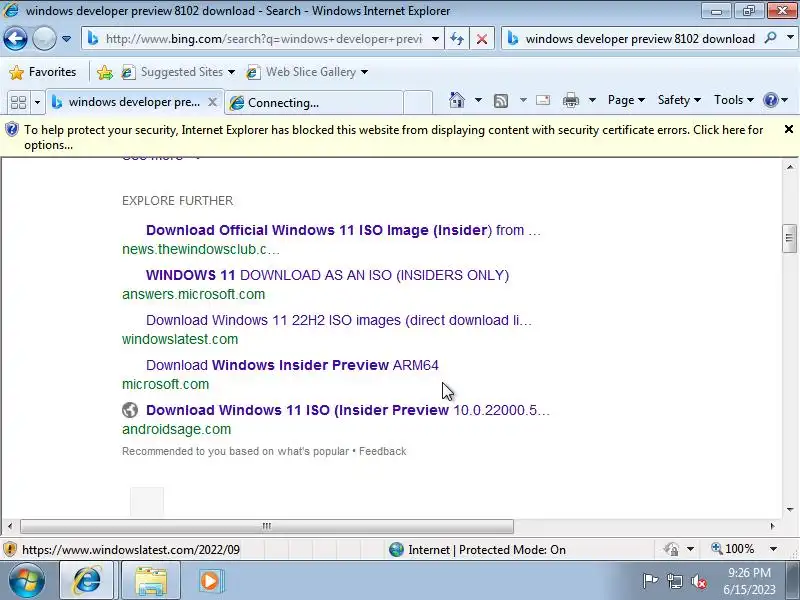Click the Feedback link below recommendations
The width and height of the screenshot is (800, 600).
point(383,451)
